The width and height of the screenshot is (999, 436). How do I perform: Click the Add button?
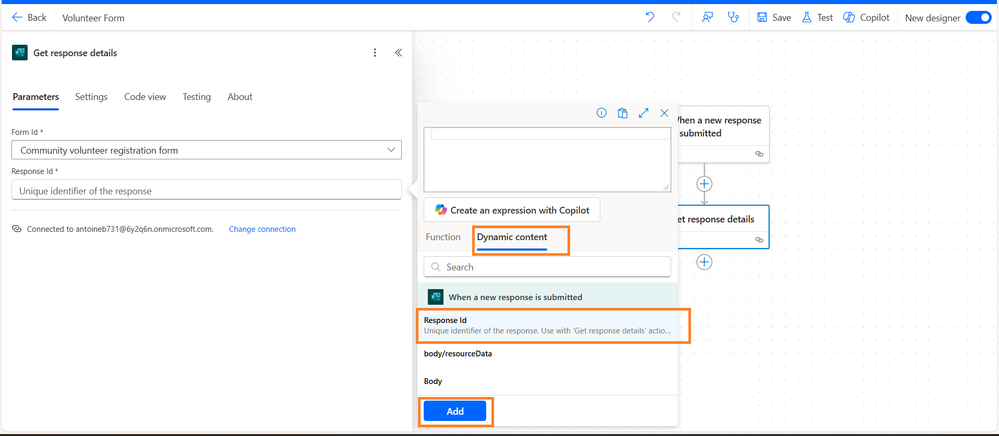point(455,411)
